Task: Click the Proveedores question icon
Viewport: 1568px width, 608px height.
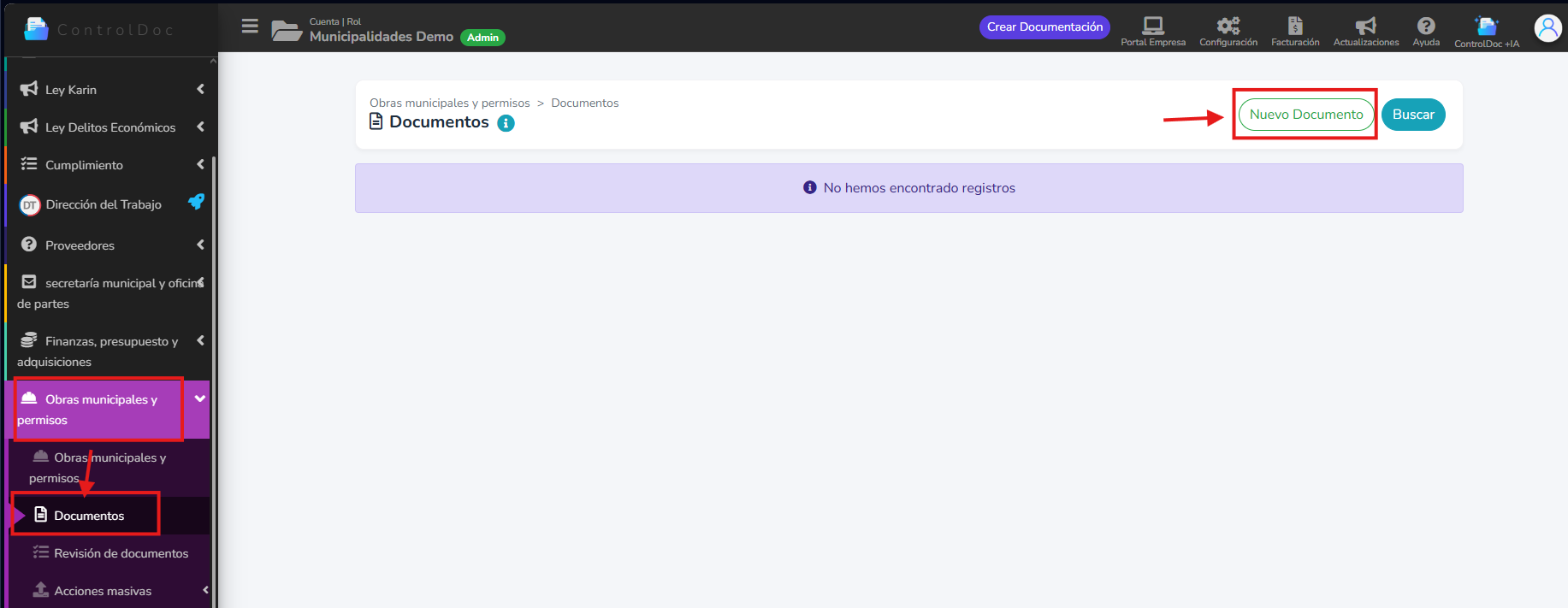Action: pyautogui.click(x=29, y=245)
